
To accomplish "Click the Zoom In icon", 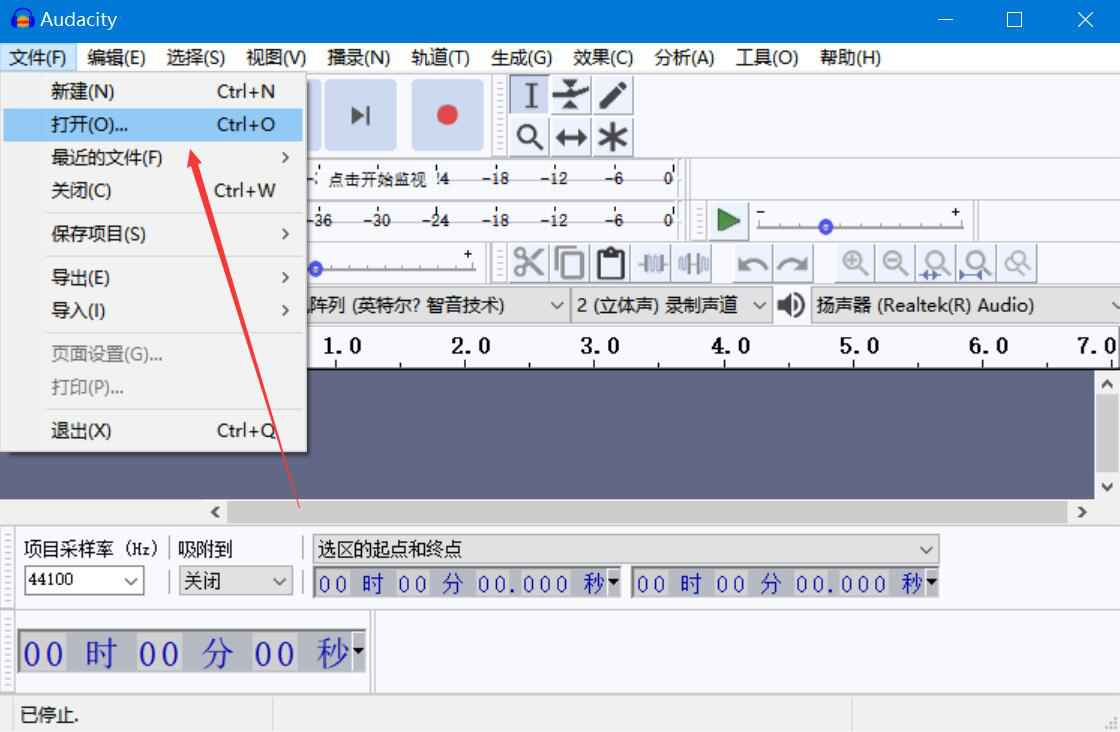I will [x=854, y=263].
